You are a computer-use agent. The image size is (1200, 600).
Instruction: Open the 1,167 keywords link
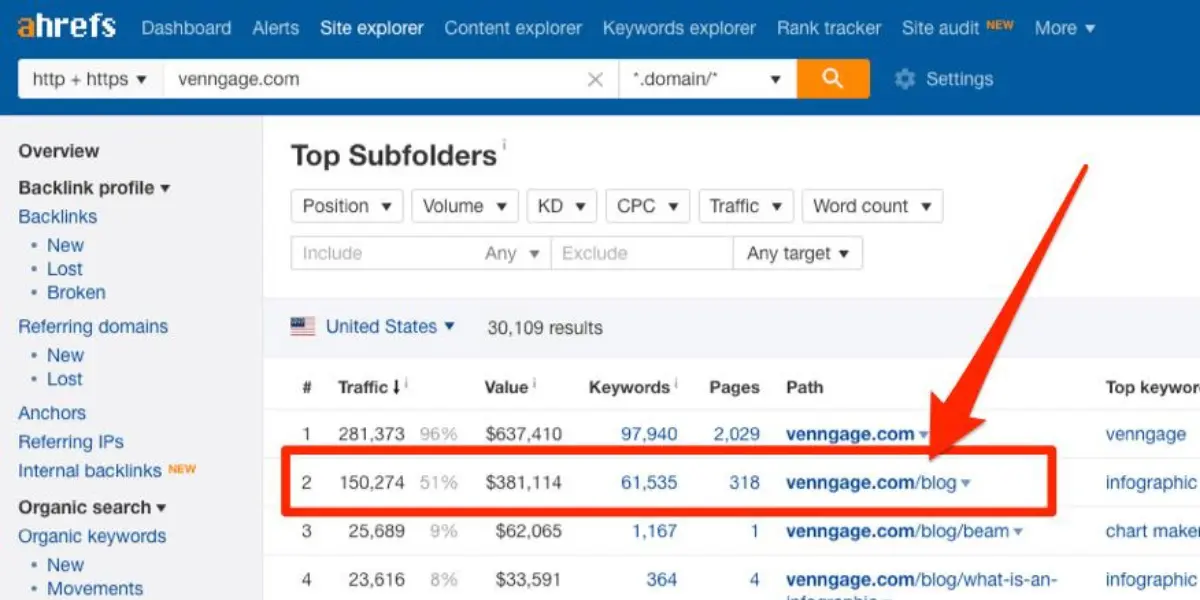(654, 531)
